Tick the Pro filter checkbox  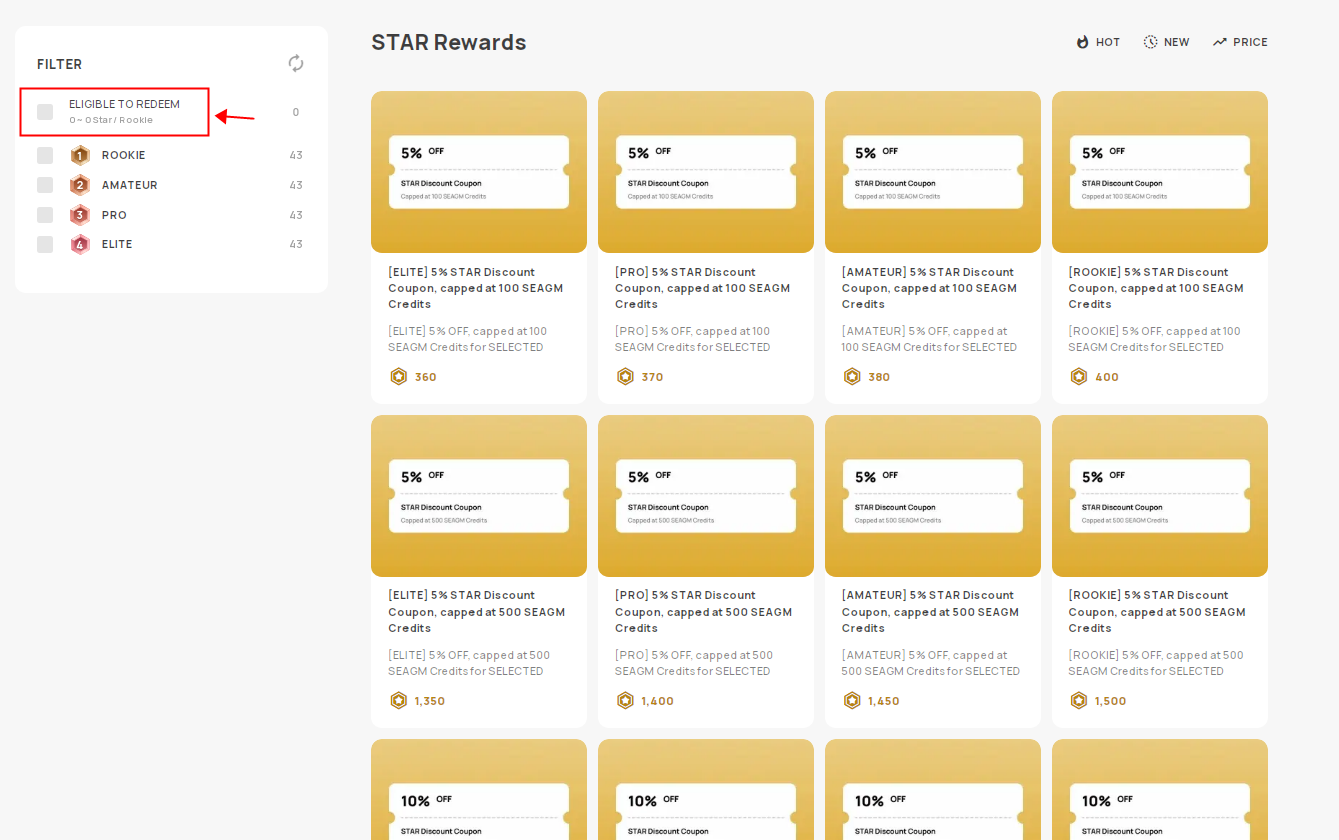pos(45,215)
